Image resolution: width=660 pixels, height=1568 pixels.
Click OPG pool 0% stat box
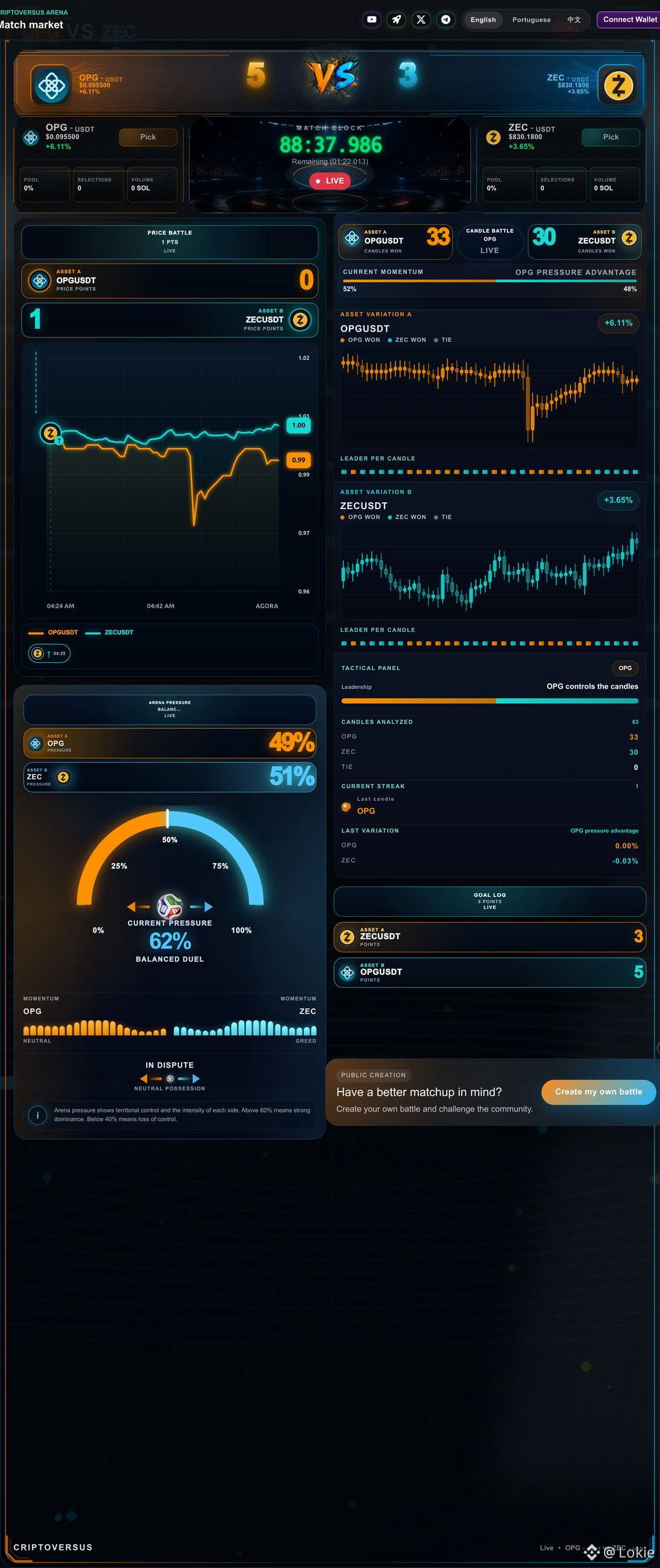click(x=45, y=185)
